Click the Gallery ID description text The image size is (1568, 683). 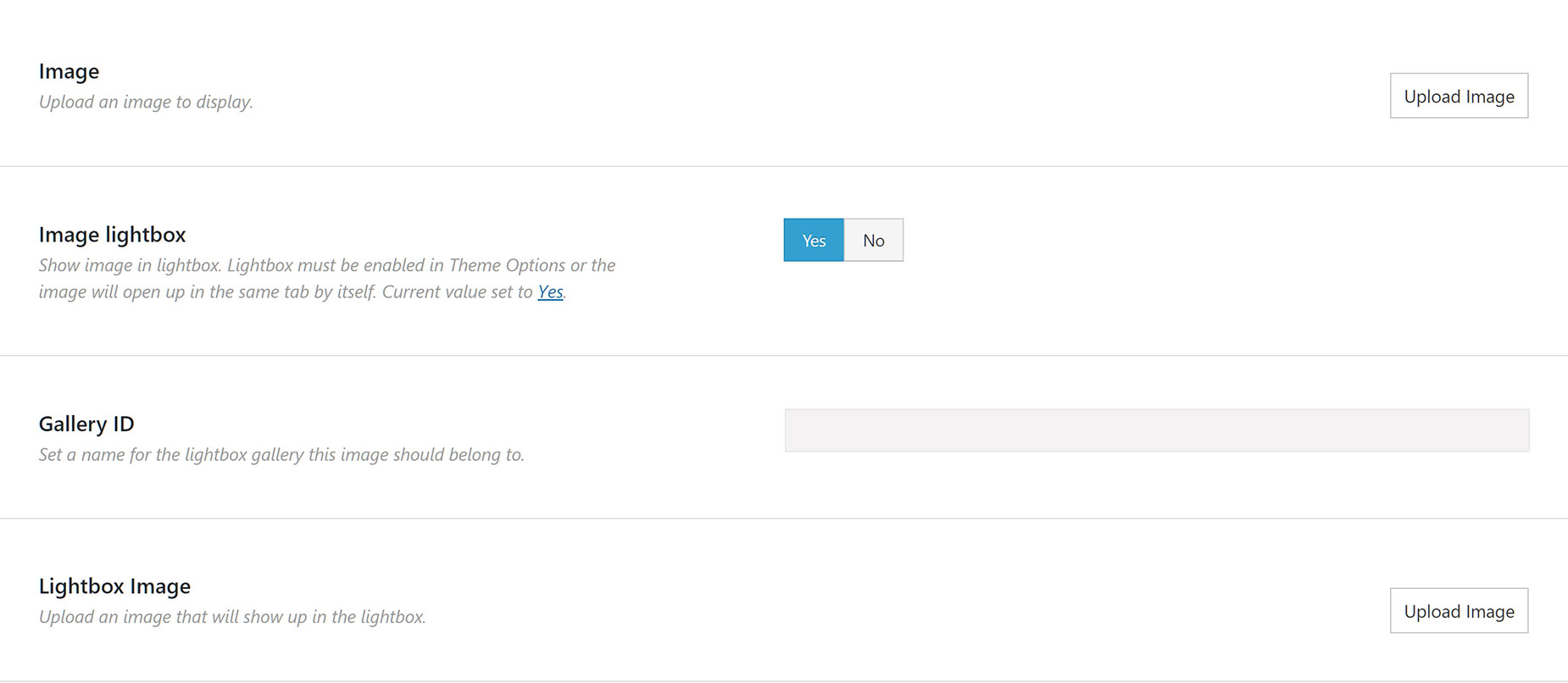[x=281, y=454]
